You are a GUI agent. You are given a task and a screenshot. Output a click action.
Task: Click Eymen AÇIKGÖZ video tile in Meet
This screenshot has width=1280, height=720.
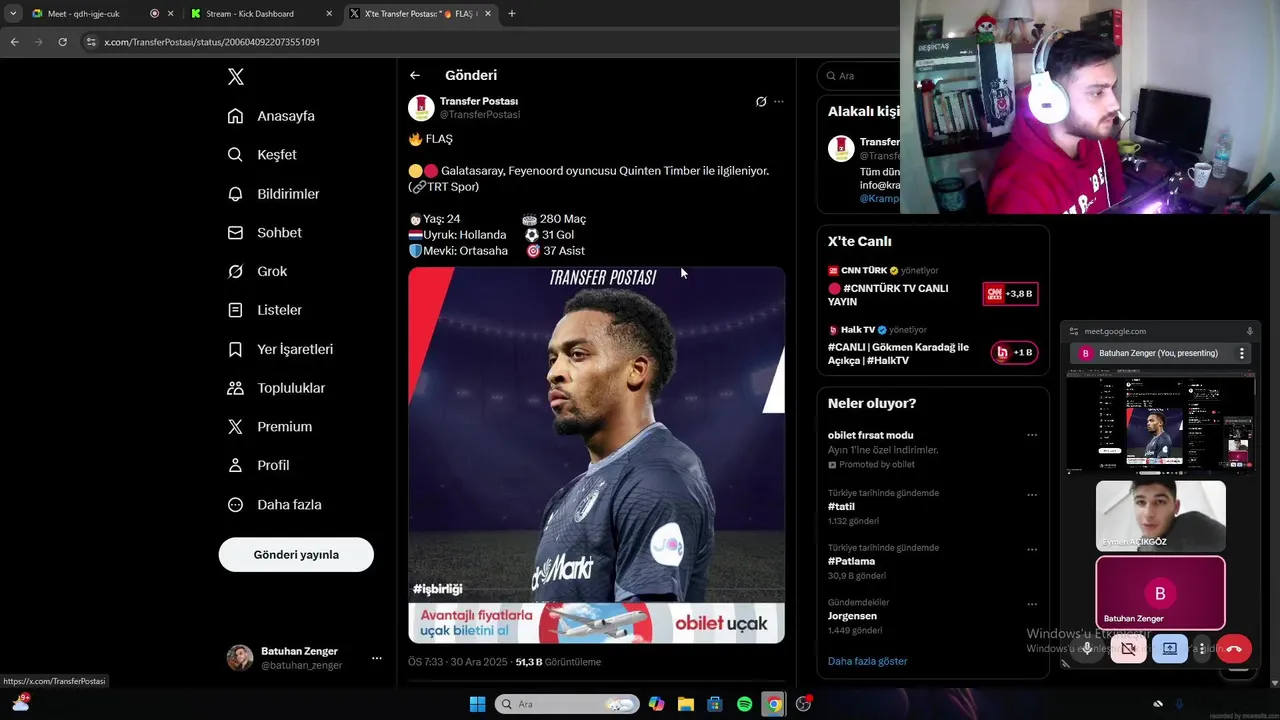[1160, 515]
